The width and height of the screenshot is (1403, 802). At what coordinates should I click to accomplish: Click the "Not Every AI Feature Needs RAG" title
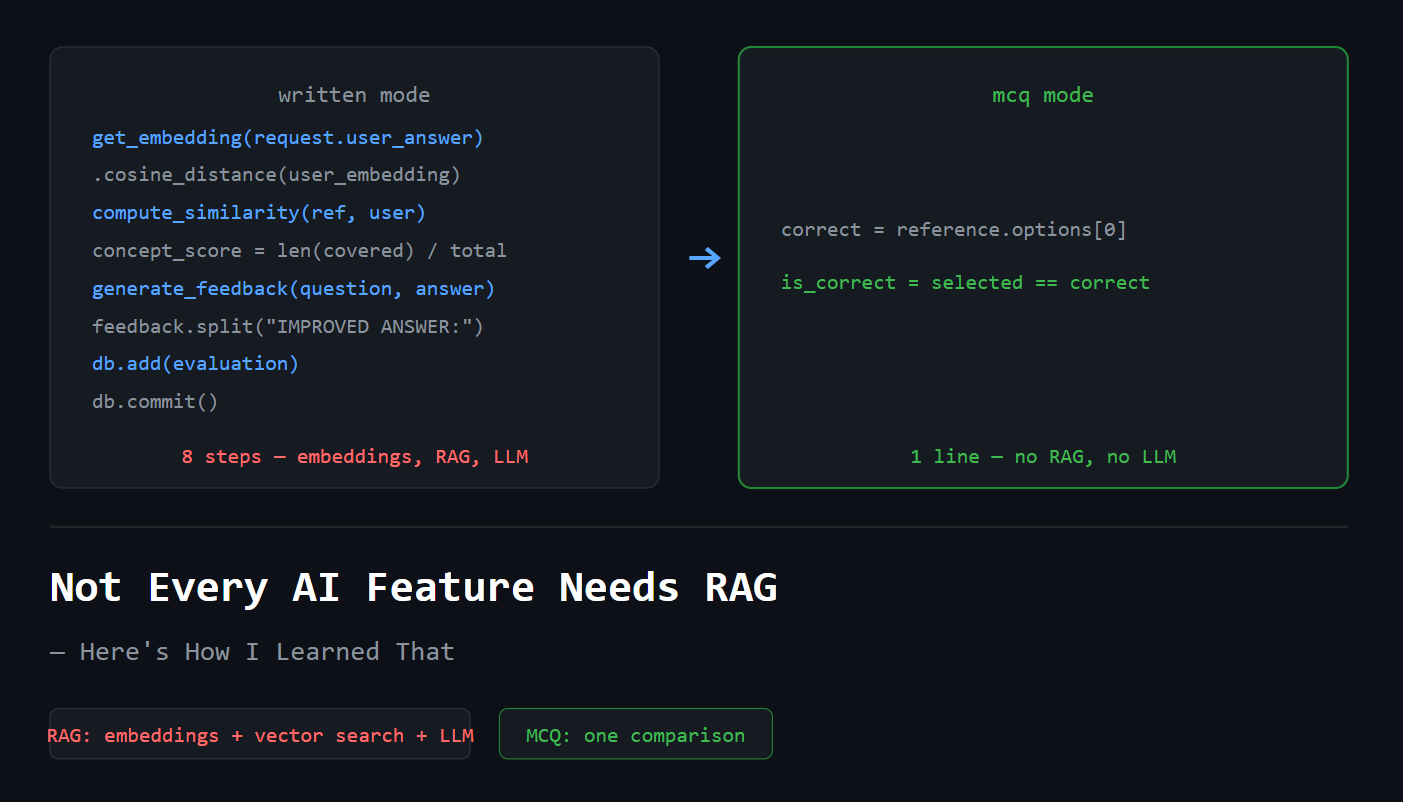click(x=414, y=587)
